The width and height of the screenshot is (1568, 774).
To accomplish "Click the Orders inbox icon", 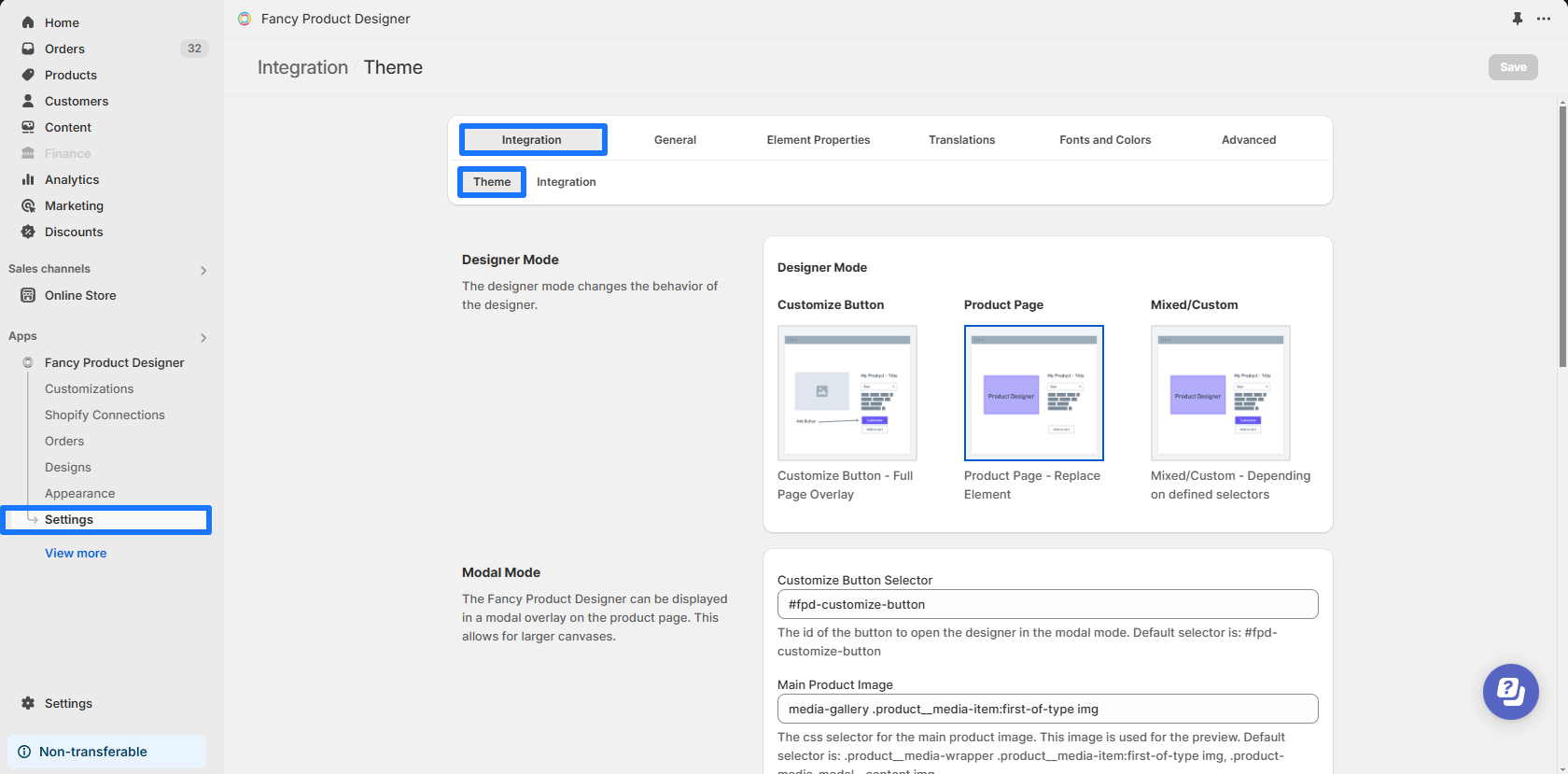I will pyautogui.click(x=28, y=49).
